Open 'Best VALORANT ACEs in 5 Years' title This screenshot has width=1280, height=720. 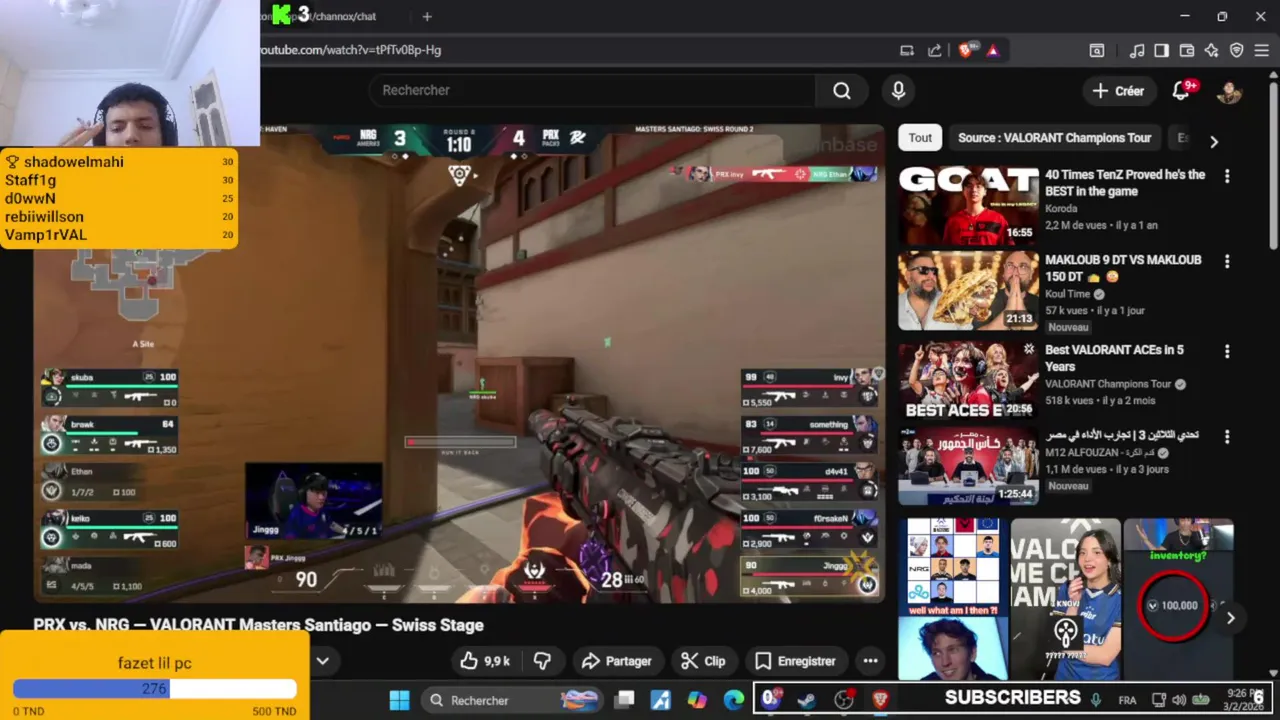point(1114,358)
